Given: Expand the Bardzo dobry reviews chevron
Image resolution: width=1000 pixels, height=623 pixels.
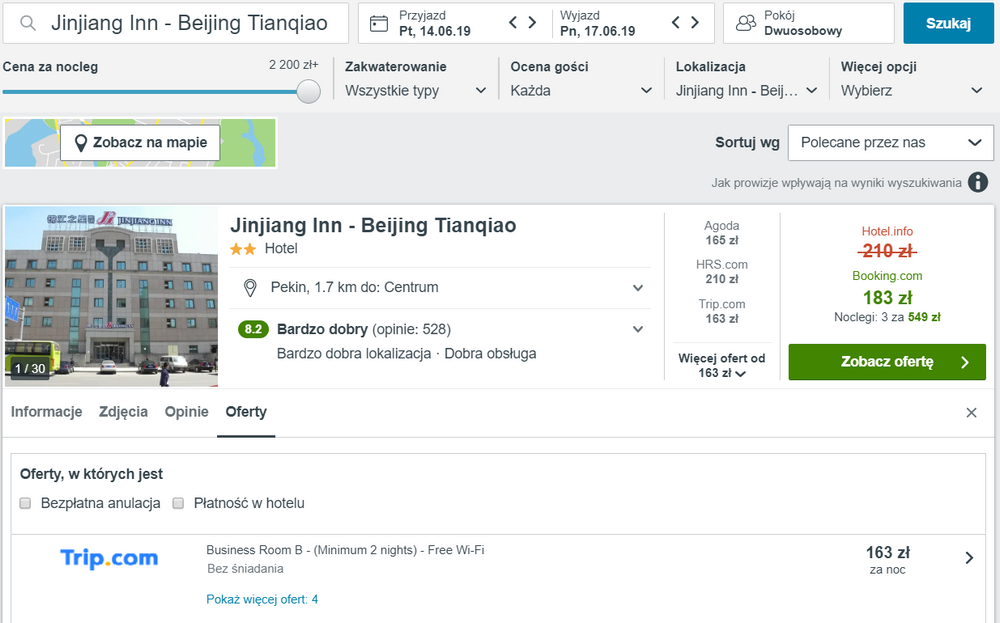Looking at the screenshot, I should point(638,329).
